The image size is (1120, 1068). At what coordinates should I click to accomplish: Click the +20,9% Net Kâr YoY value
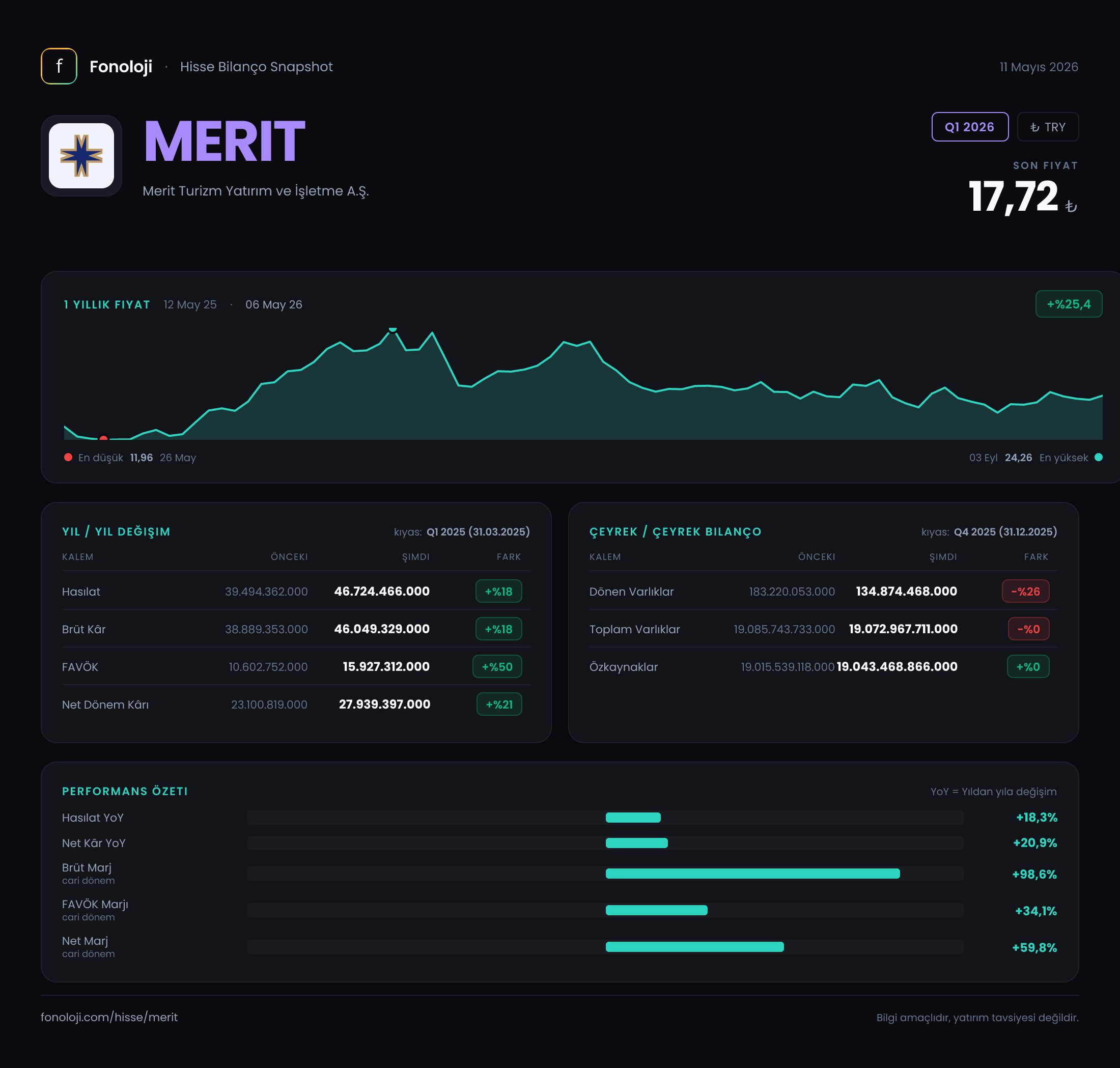(x=1034, y=842)
